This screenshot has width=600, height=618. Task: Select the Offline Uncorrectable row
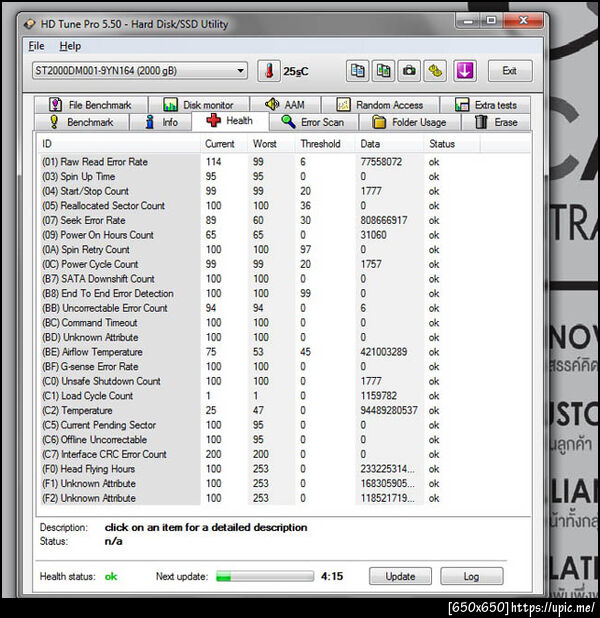(260, 439)
